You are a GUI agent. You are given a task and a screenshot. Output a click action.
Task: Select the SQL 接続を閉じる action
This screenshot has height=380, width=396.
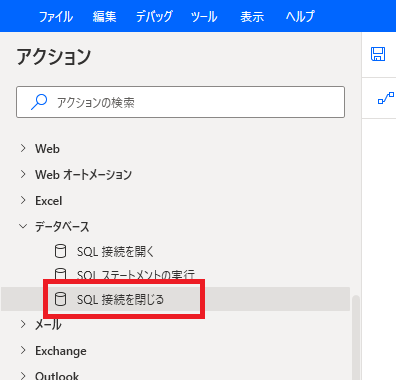[x=175, y=299]
